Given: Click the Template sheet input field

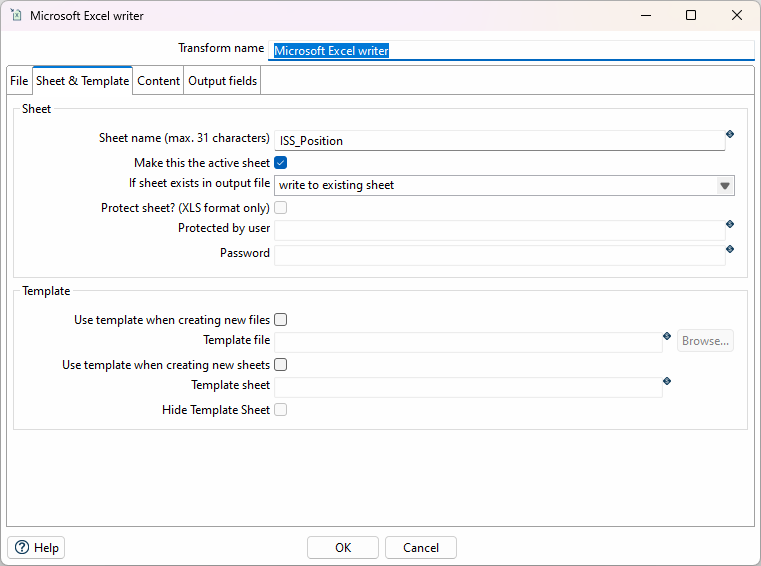Looking at the screenshot, I should 468,387.
